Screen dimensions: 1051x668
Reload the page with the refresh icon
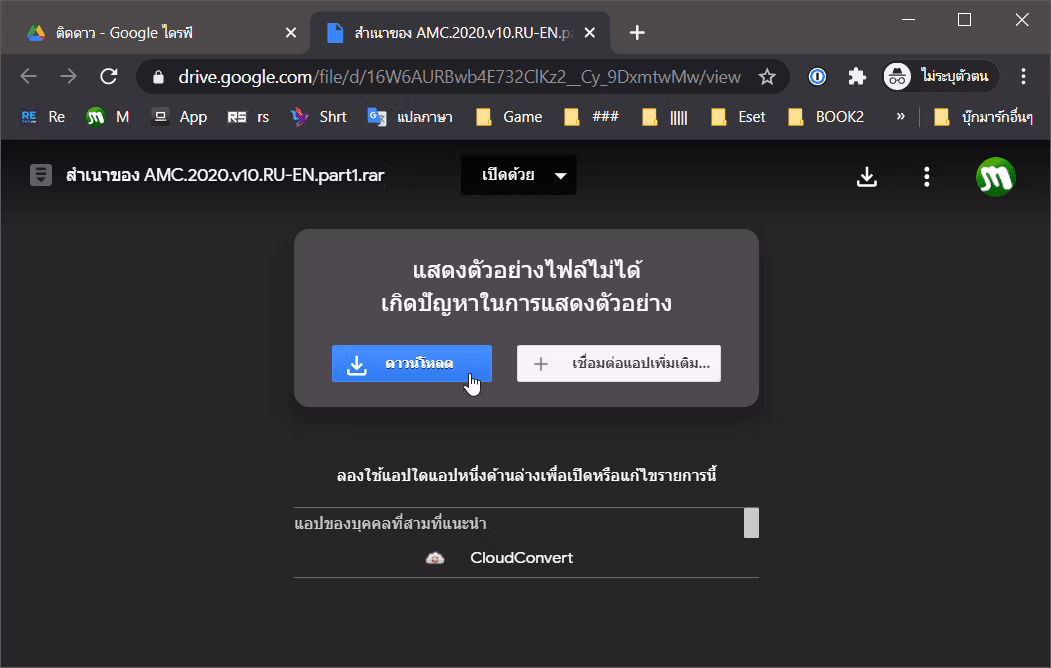pyautogui.click(x=109, y=76)
